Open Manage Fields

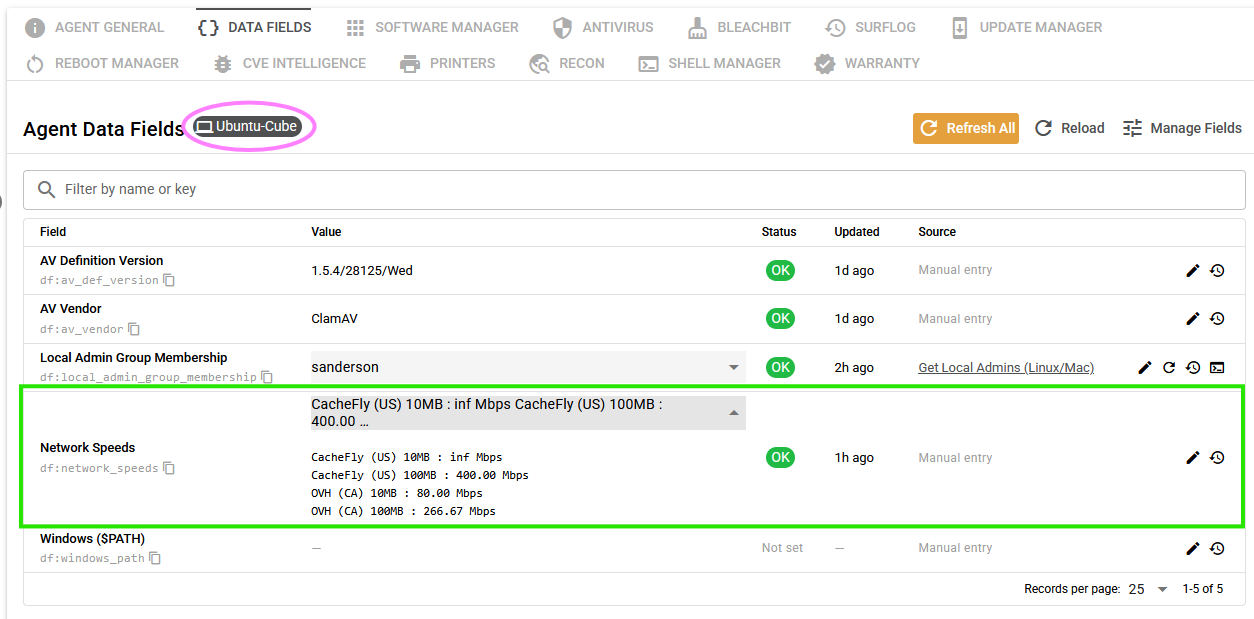[x=1181, y=128]
